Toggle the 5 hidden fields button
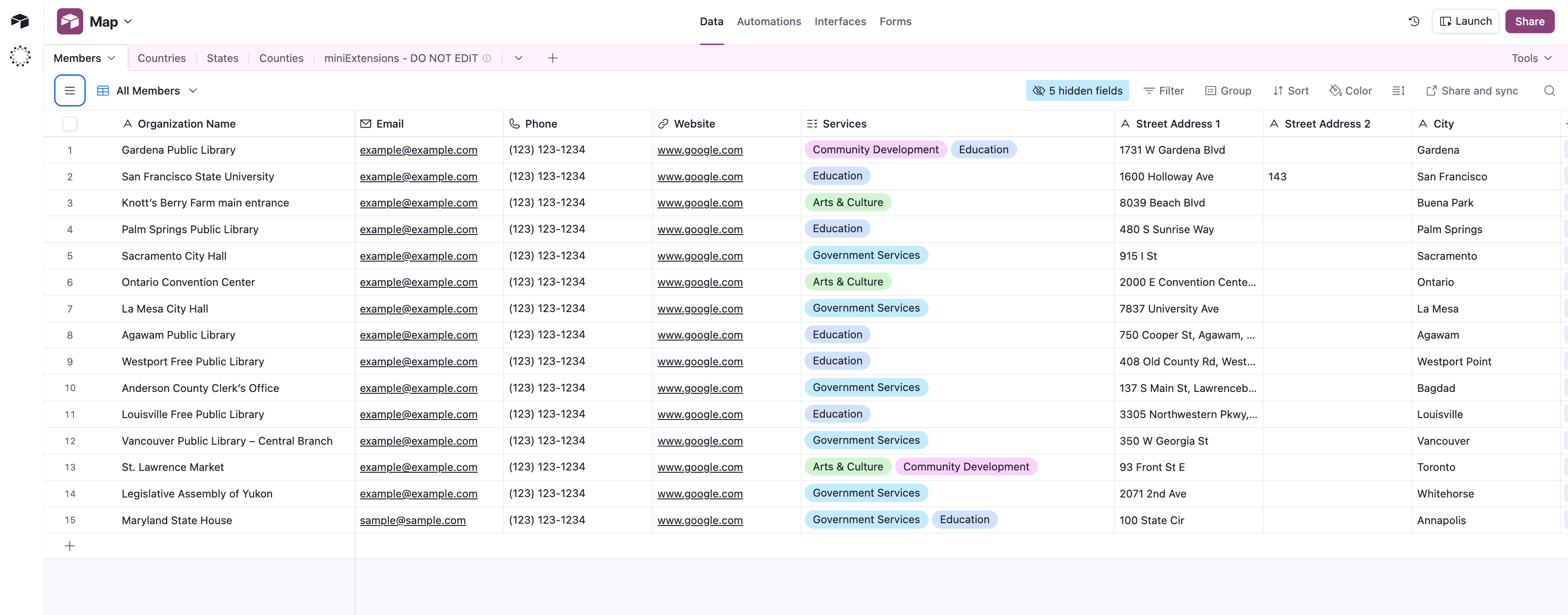 [x=1077, y=90]
